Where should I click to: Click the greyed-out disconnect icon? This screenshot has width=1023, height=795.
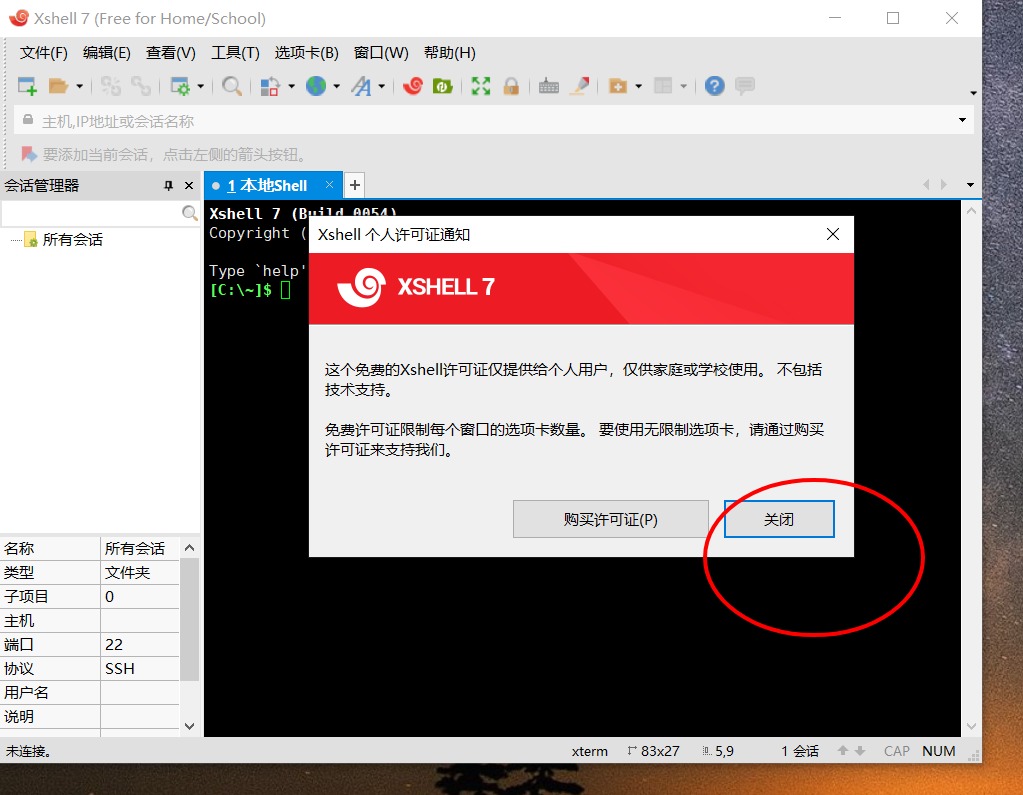click(x=110, y=86)
